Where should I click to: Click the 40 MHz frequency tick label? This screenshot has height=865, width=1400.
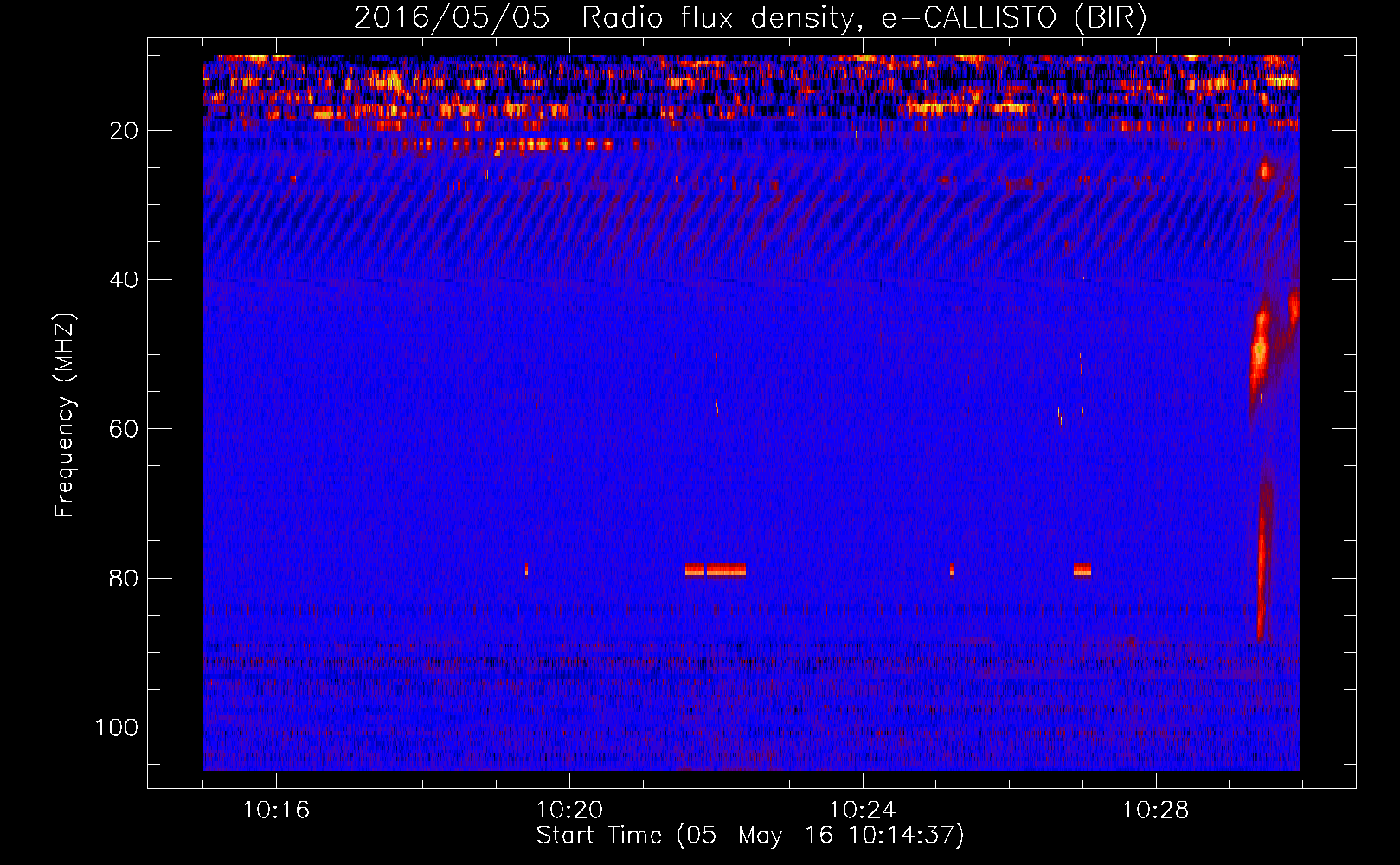coord(124,280)
